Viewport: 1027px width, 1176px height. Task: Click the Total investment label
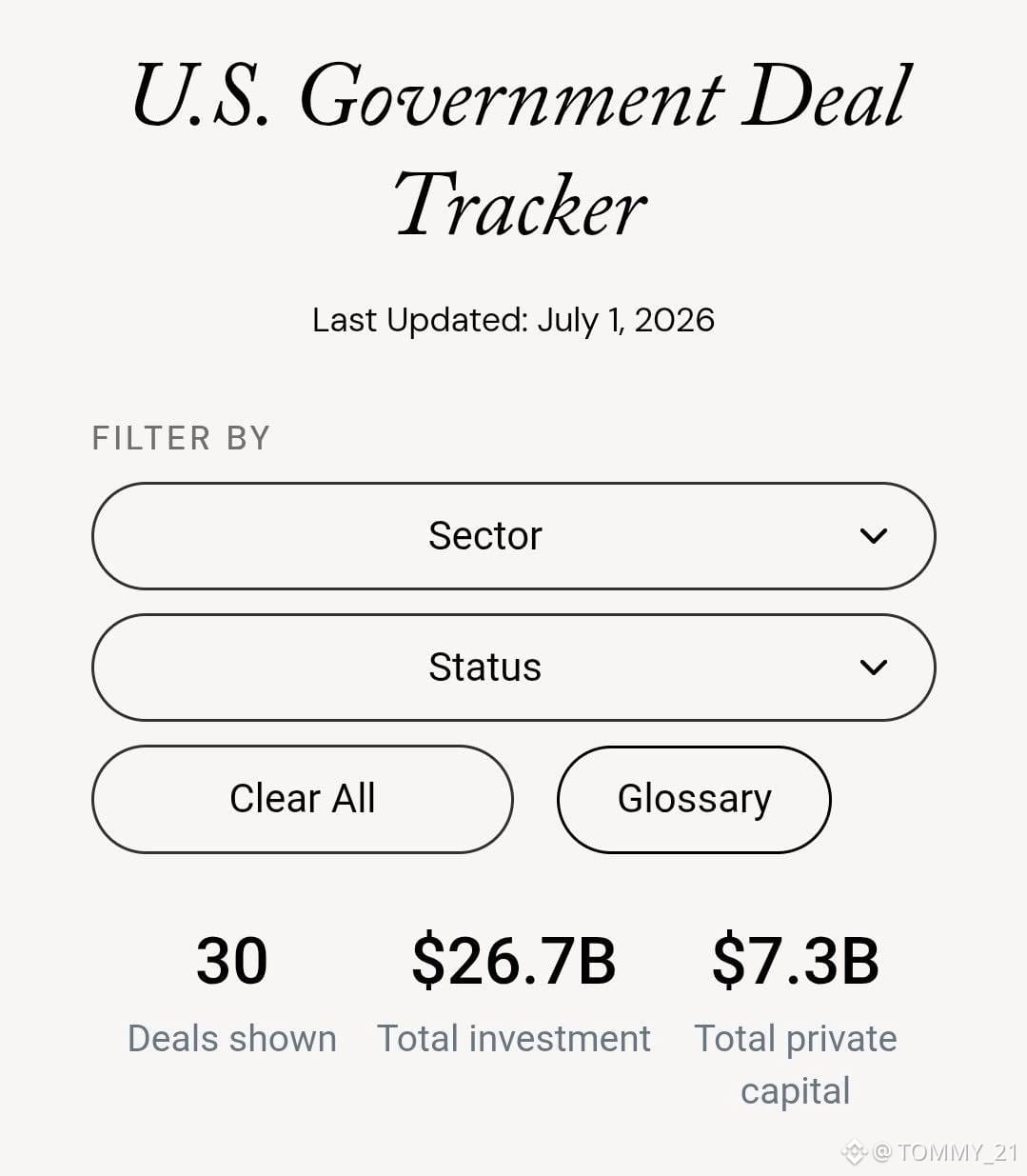click(513, 1039)
